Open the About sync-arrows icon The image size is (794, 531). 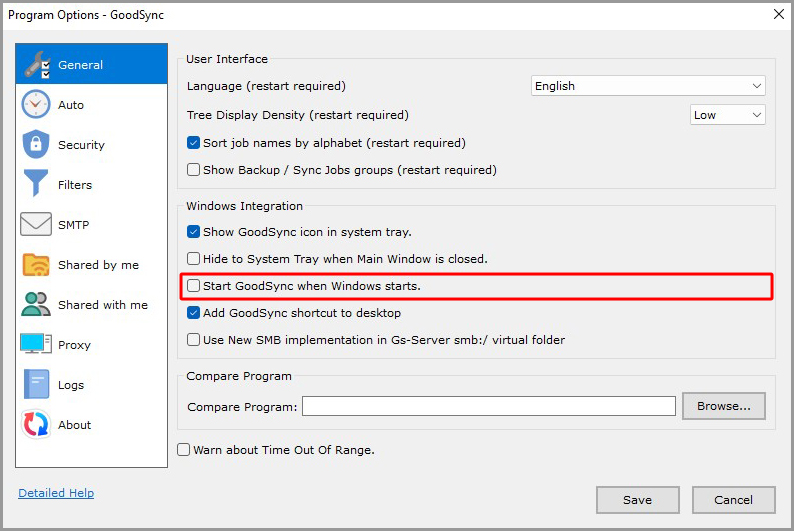[36, 425]
